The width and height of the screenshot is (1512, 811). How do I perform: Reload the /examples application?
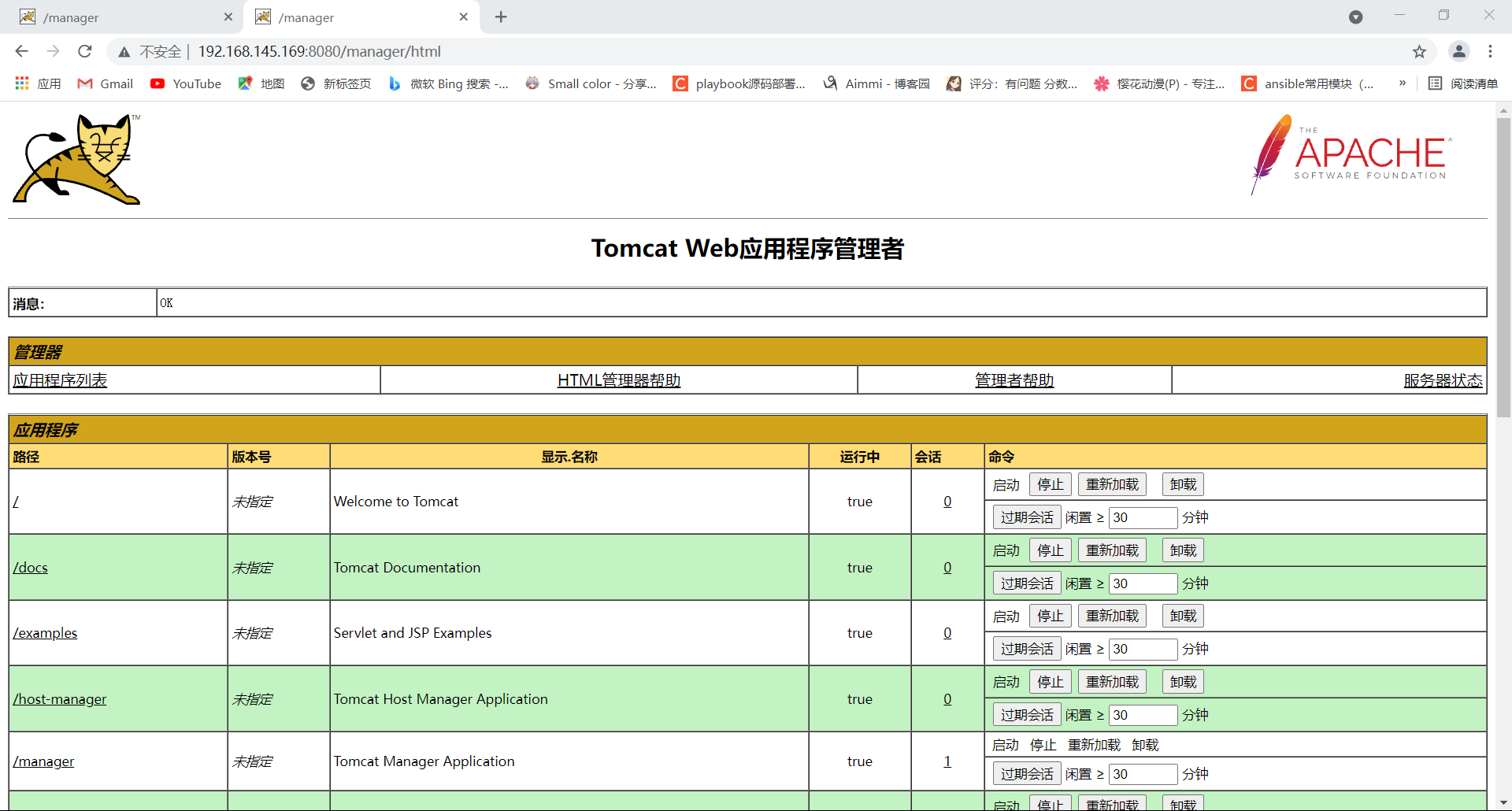(x=1112, y=617)
